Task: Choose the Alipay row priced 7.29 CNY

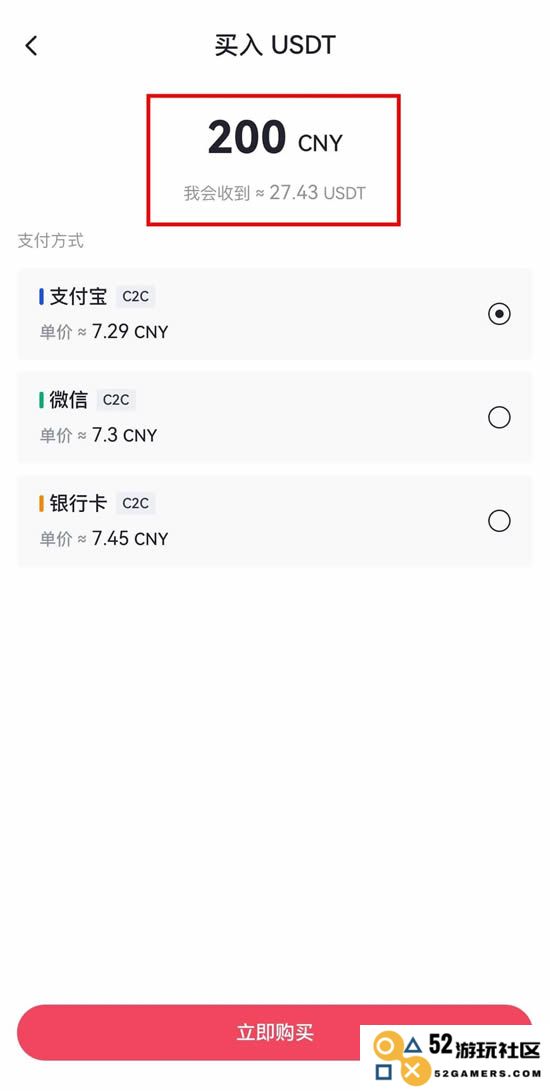Action: (x=274, y=314)
